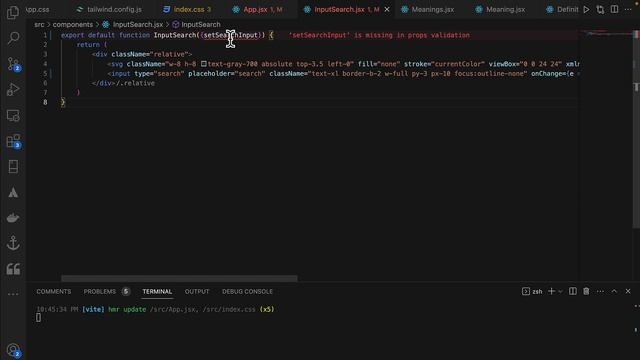Image resolution: width=640 pixels, height=360 pixels.
Task: Open changes compare icon in editor toolbar
Action: click(x=600, y=9)
